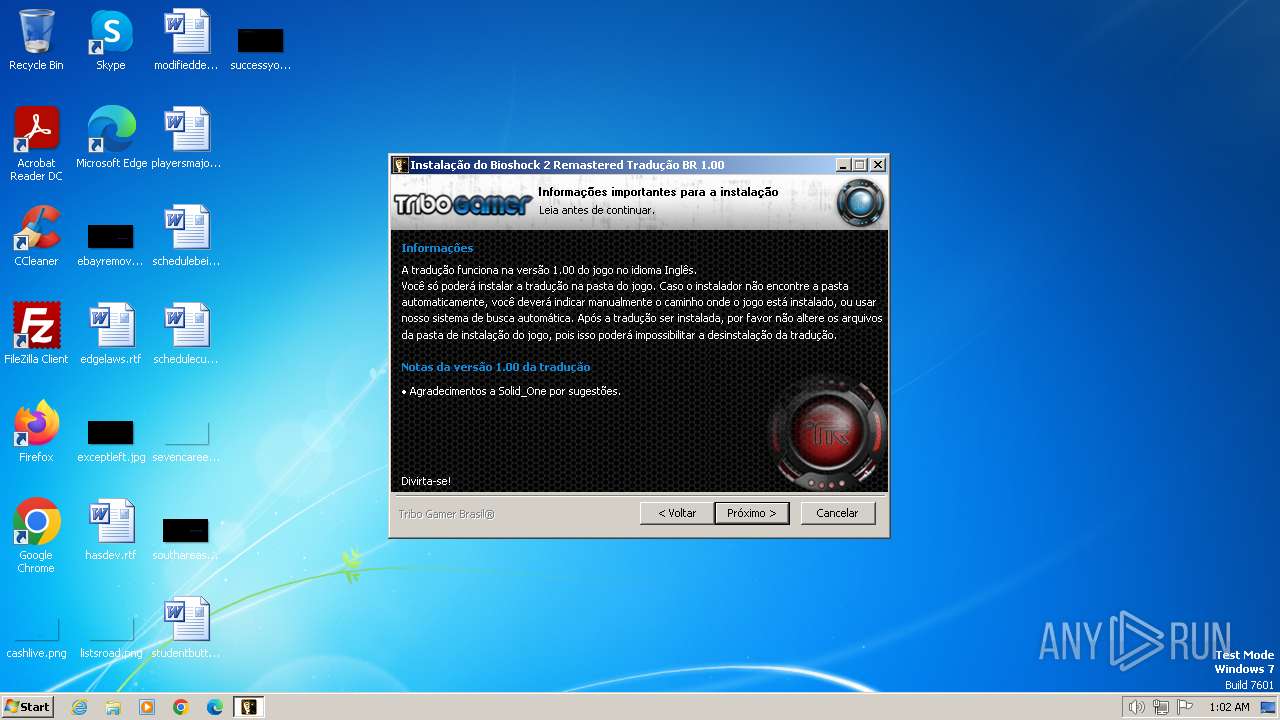The image size is (1280, 720).
Task: Select the southareas... desktop file
Action: 186,538
